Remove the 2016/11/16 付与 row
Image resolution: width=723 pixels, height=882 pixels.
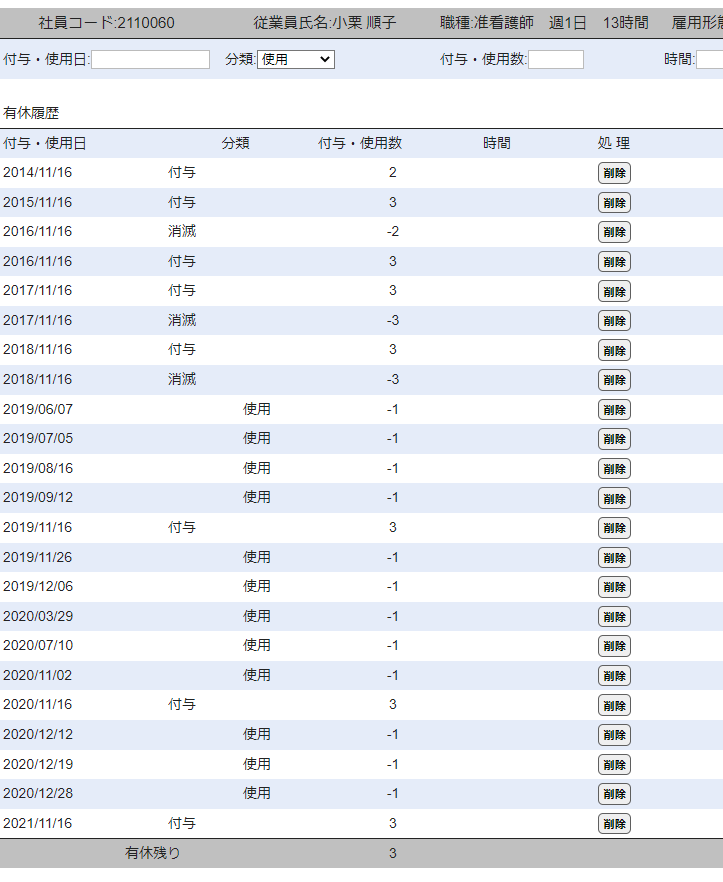point(614,262)
